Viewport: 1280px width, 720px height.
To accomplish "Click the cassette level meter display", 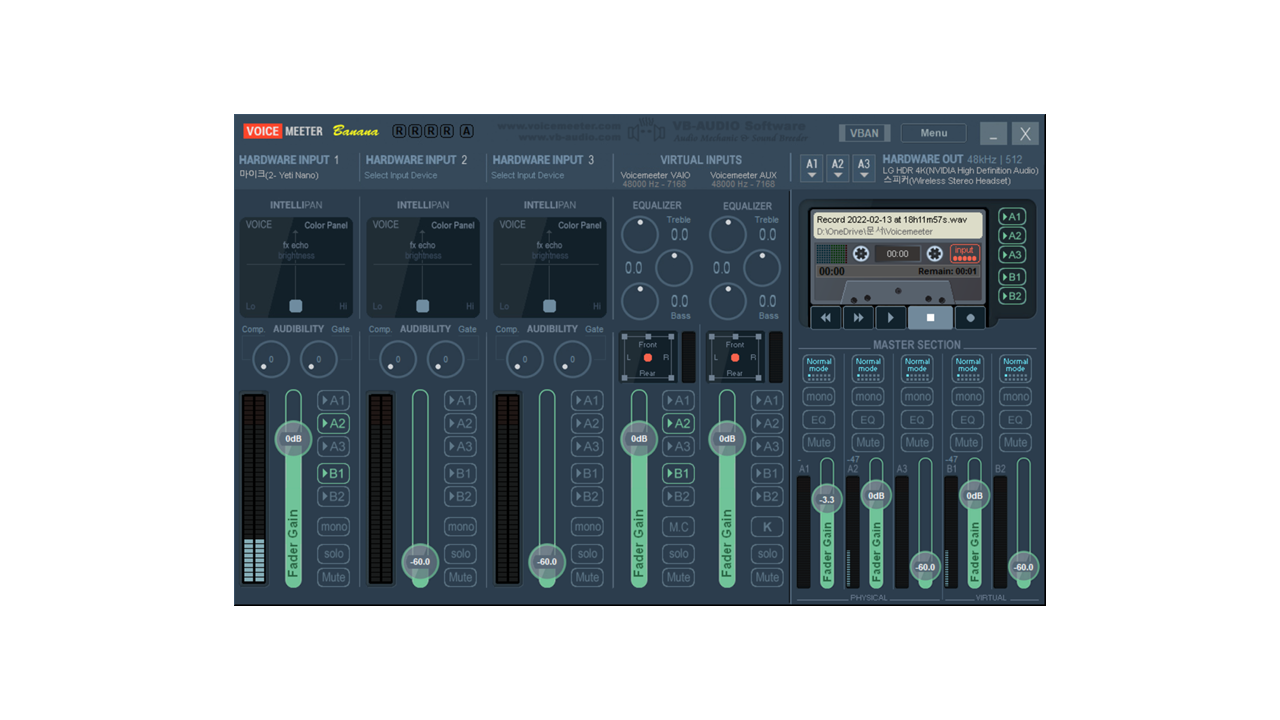I will [x=831, y=254].
